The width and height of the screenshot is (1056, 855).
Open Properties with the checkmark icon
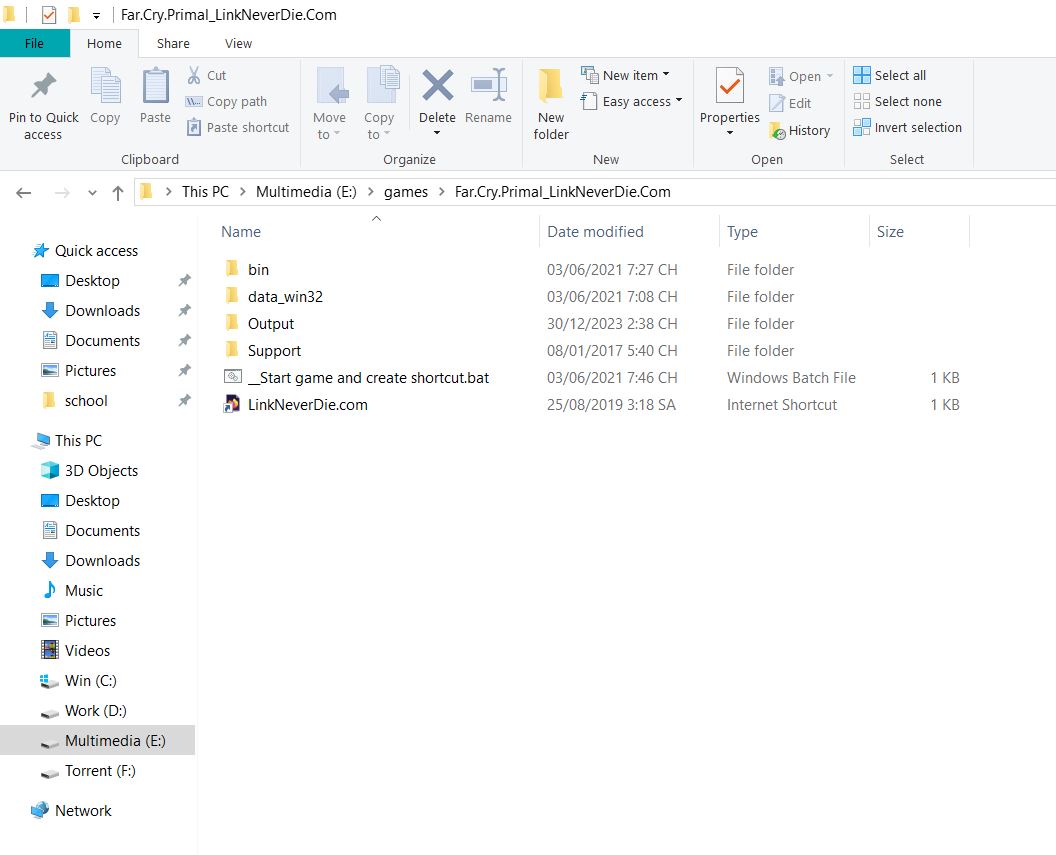(729, 88)
